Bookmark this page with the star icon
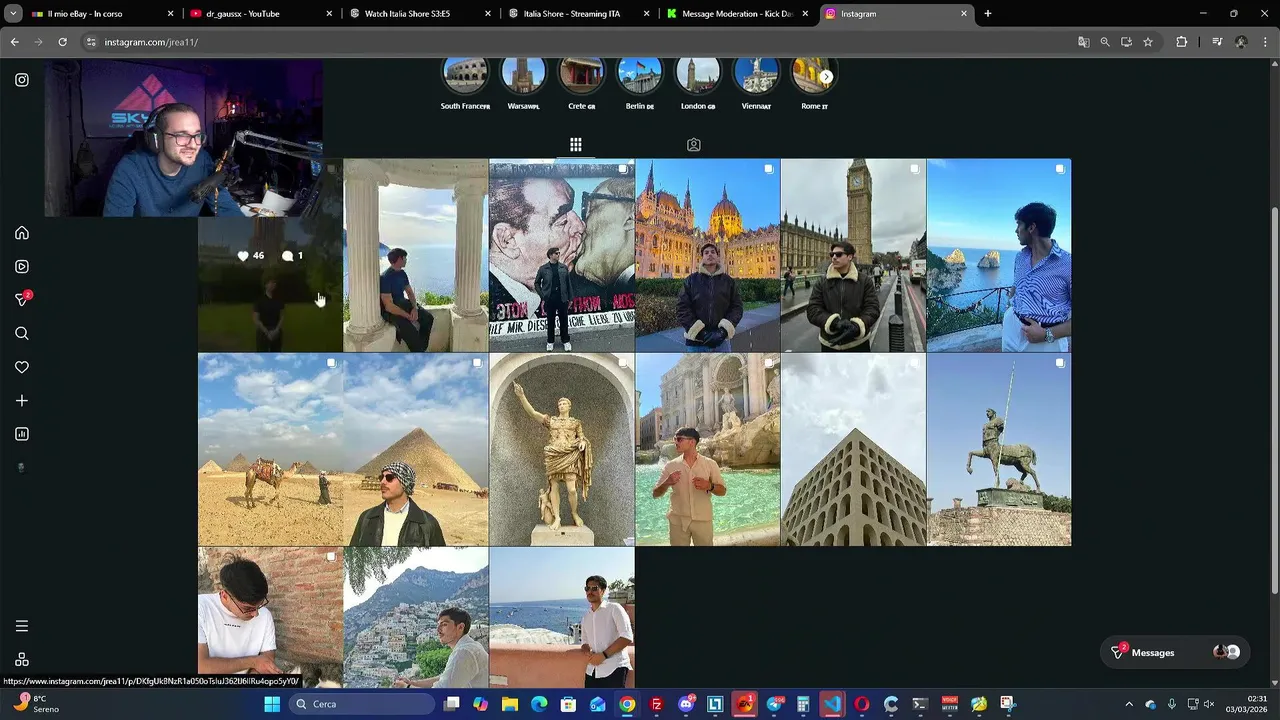The width and height of the screenshot is (1280, 720). (x=1148, y=42)
